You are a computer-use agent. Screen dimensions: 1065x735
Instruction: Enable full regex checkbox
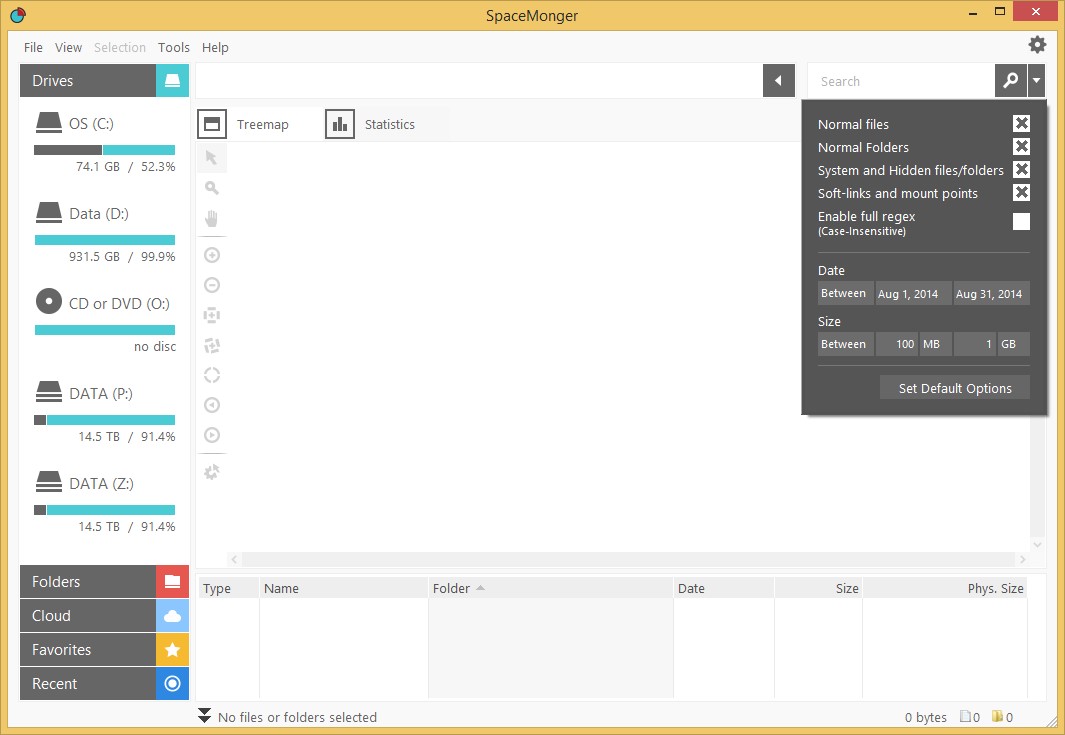[1021, 222]
